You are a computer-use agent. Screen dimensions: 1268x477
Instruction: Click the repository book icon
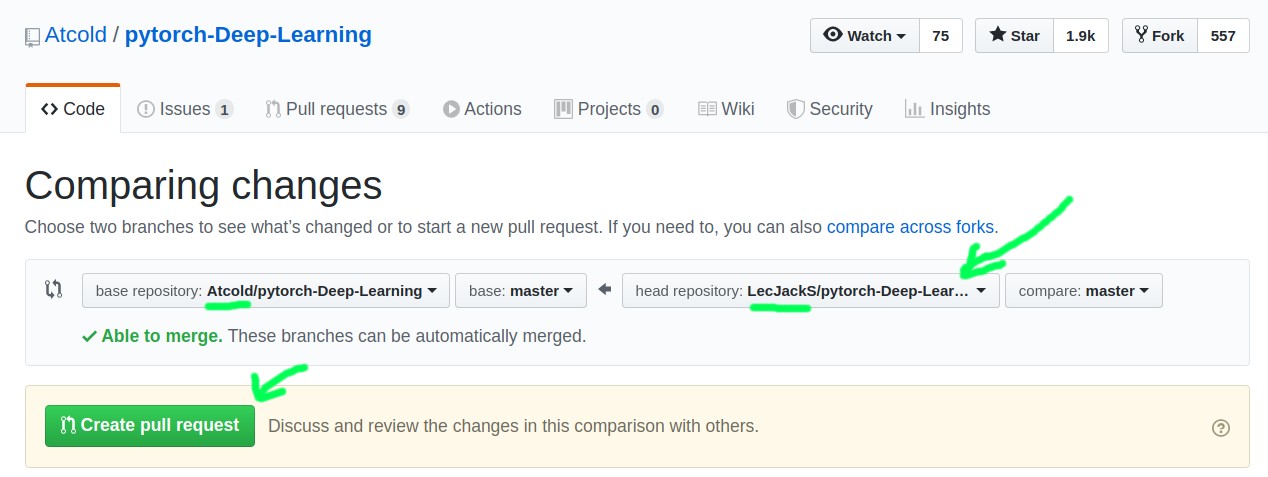33,37
